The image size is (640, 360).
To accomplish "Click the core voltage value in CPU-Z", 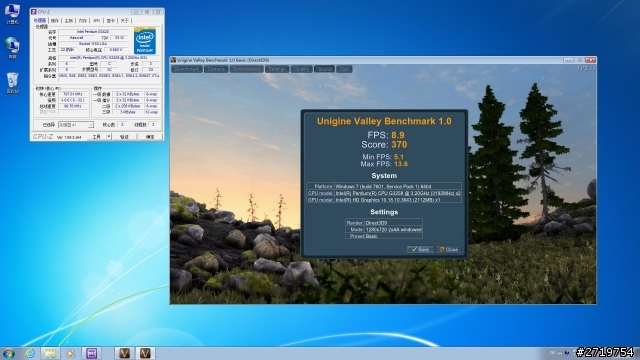I will (x=116, y=50).
